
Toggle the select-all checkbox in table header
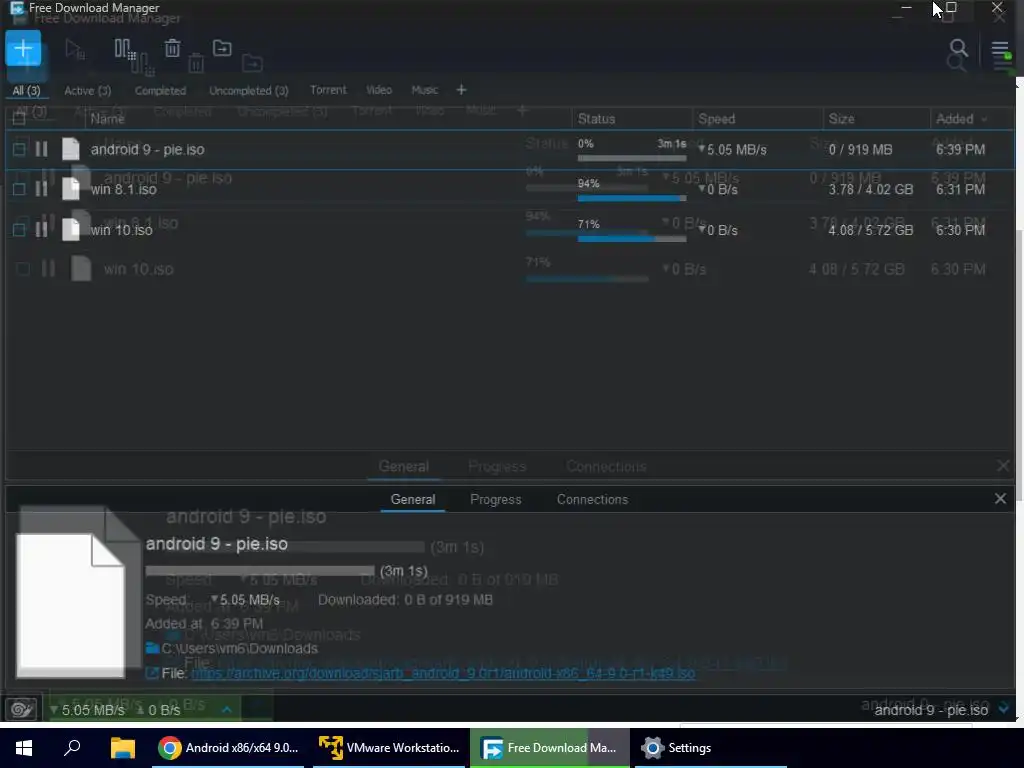pos(19,118)
